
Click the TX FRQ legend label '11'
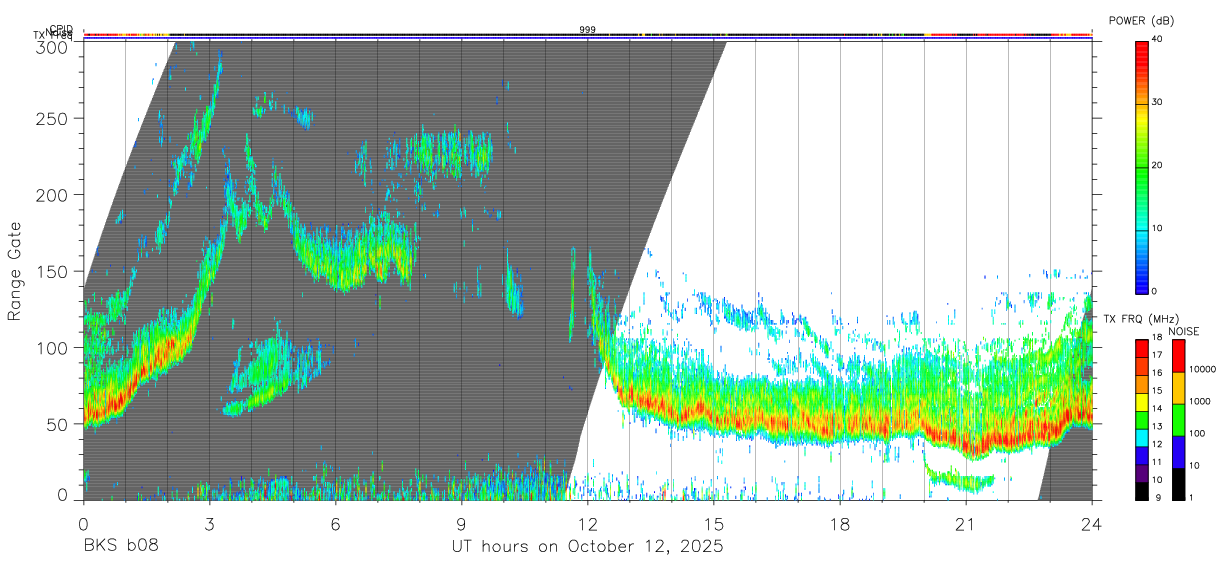click(x=1159, y=462)
